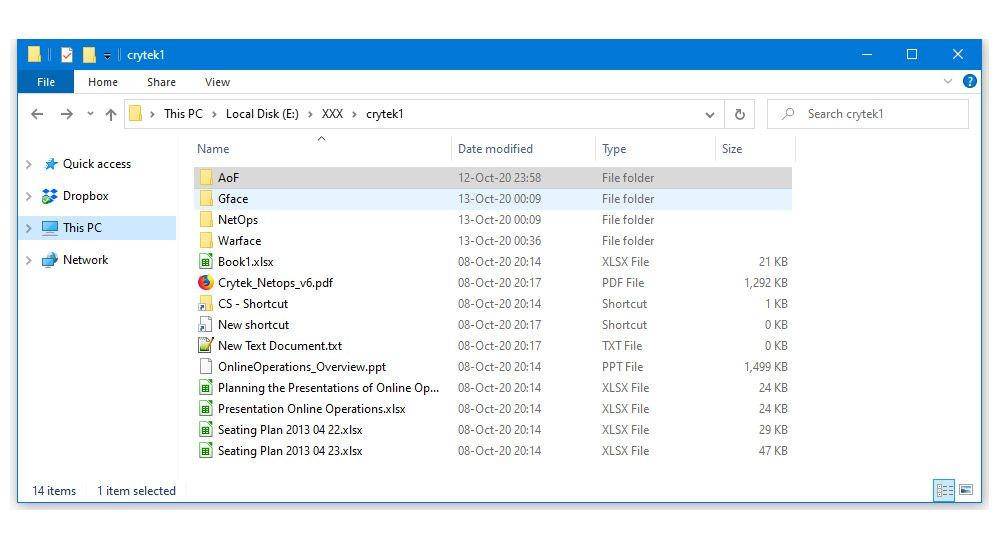
Task: Click XXX in the address breadcrumb
Action: click(332, 114)
